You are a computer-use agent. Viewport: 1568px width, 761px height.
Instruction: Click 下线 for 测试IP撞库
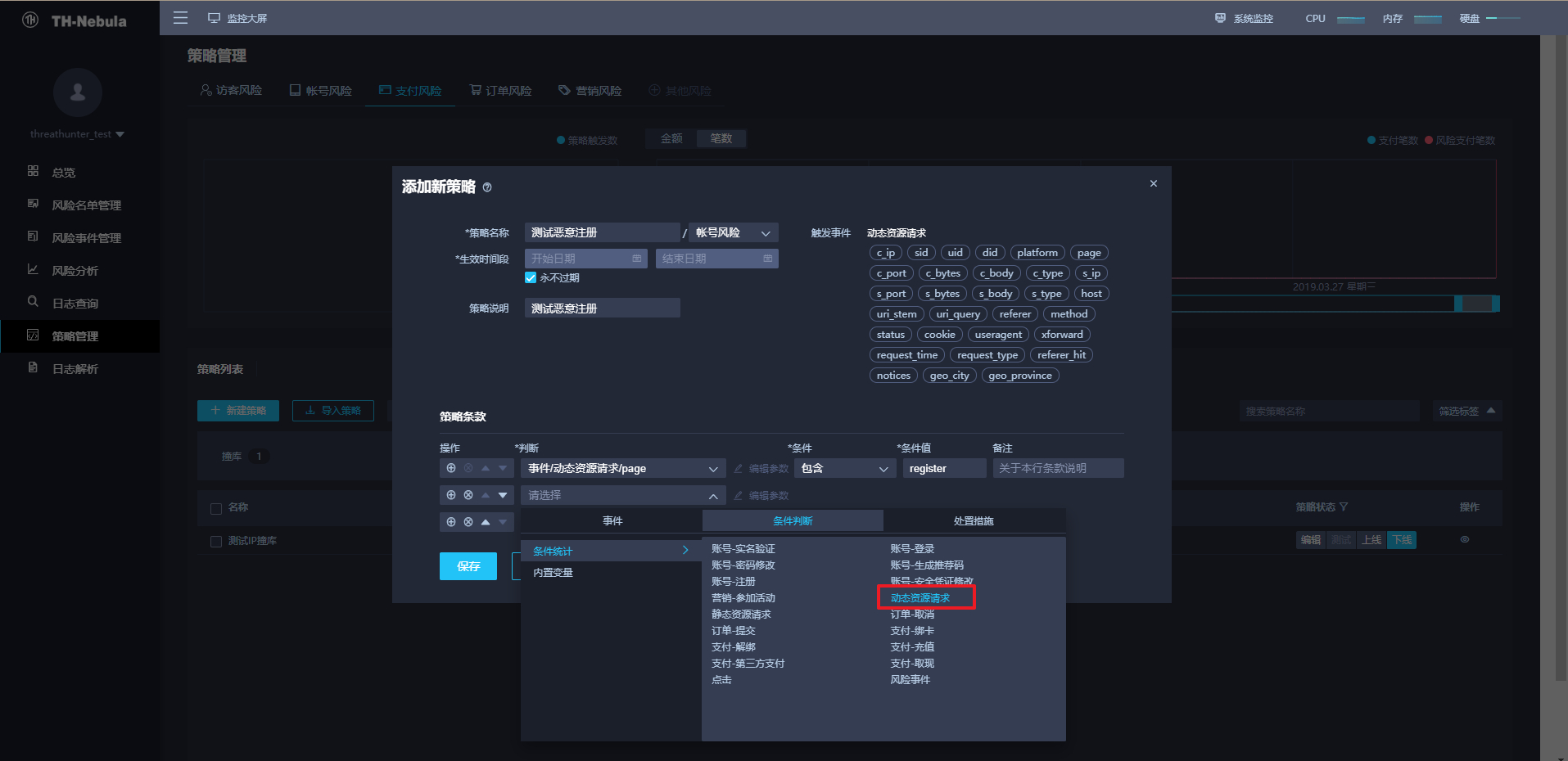(1403, 540)
